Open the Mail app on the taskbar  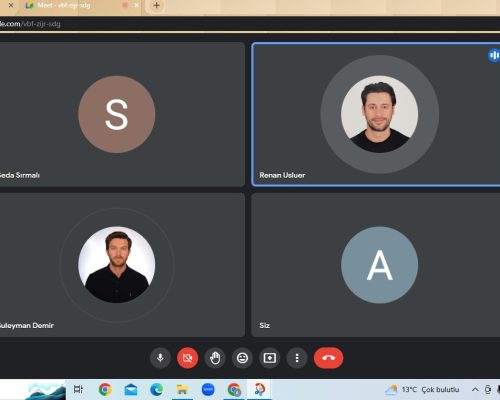click(131, 389)
